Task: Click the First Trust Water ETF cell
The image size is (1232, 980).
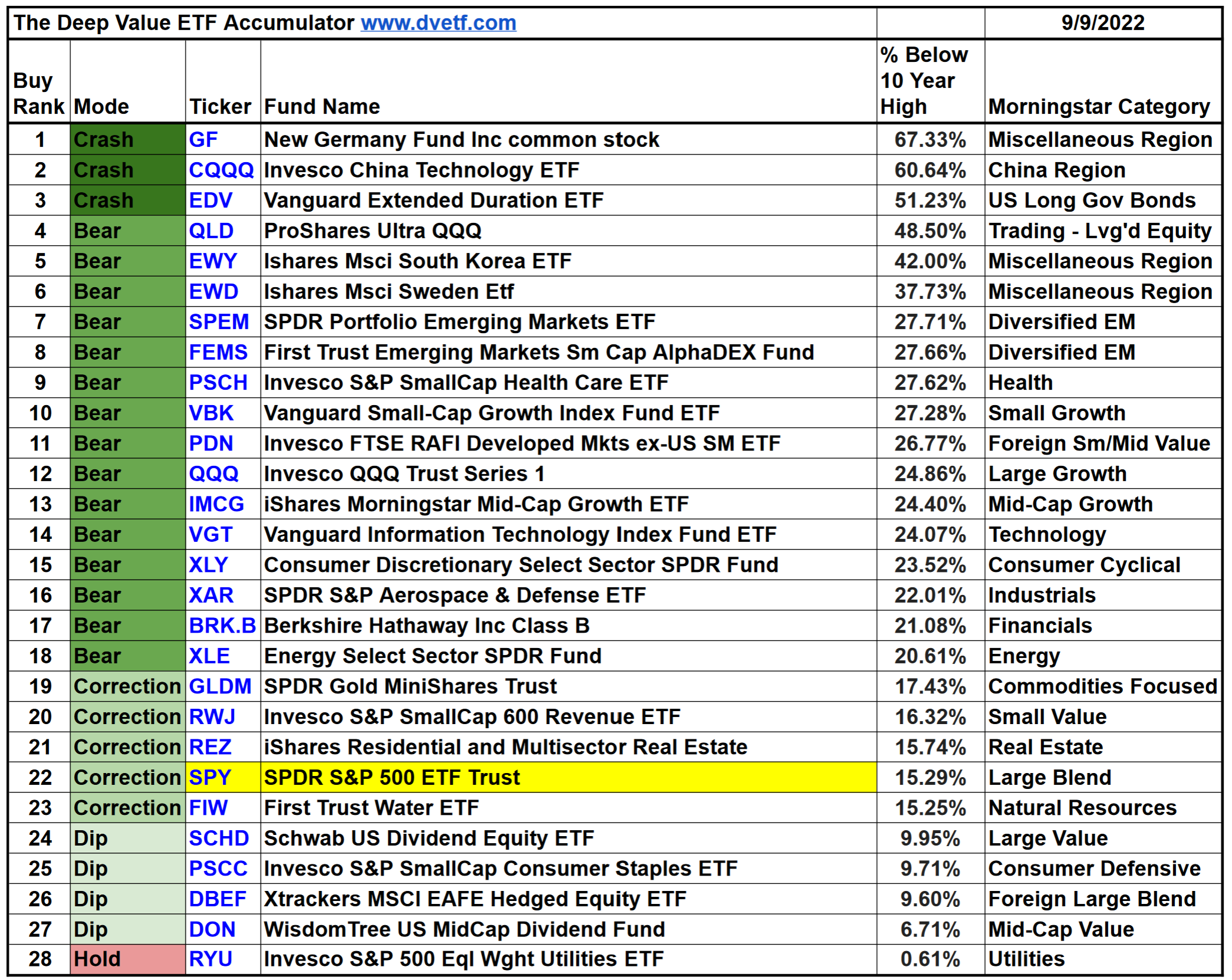Action: pyautogui.click(x=569, y=808)
